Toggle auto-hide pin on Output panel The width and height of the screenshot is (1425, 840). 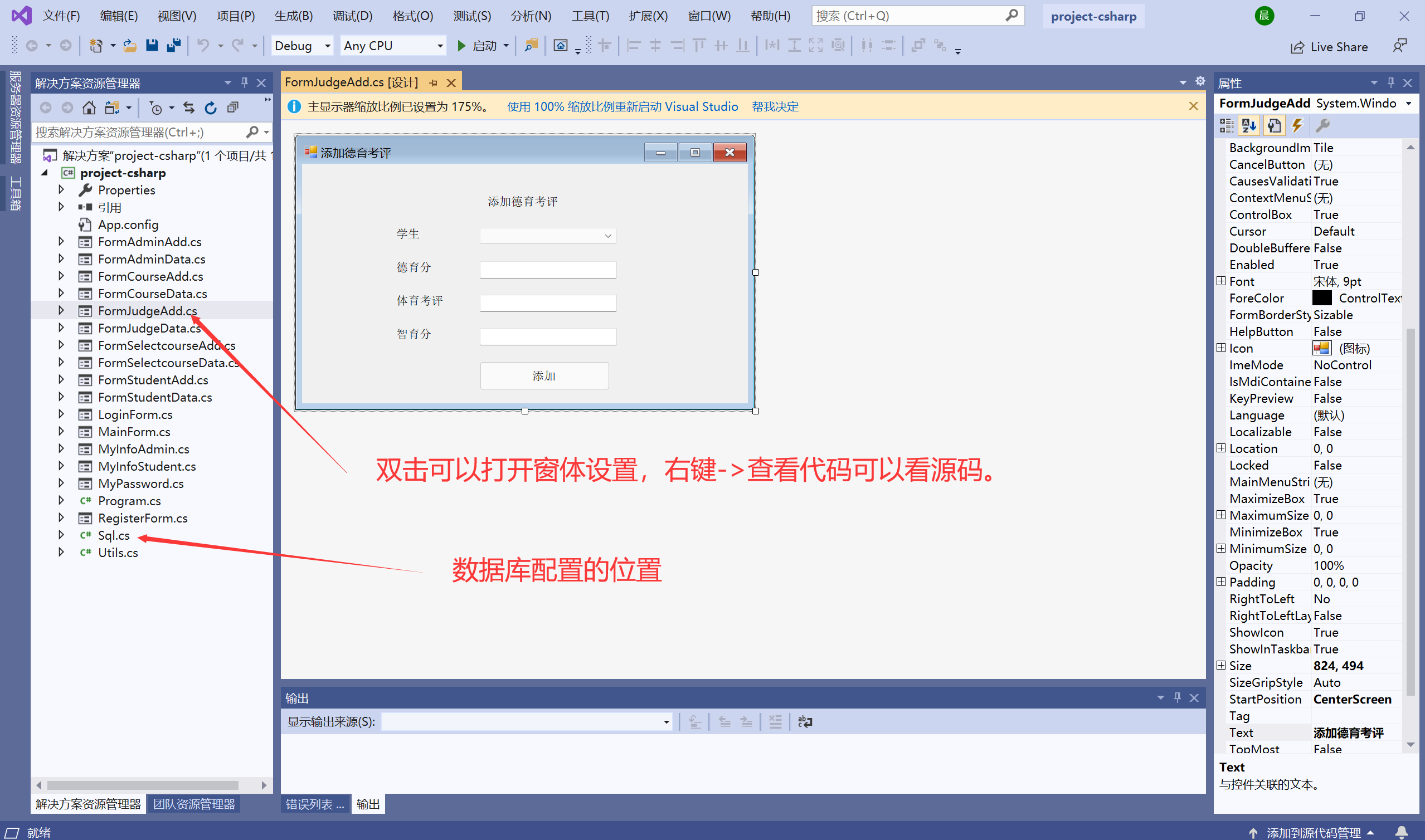click(1178, 697)
